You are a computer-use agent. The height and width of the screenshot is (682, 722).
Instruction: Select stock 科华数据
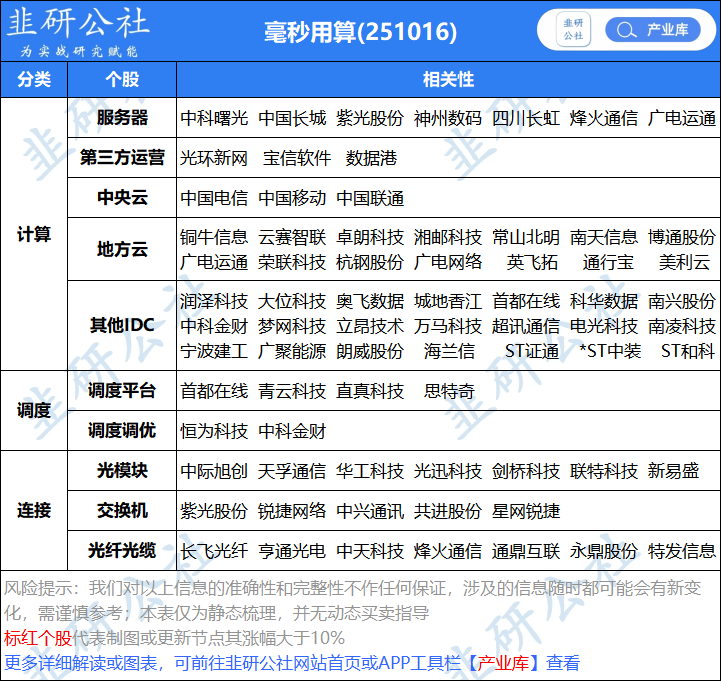click(x=604, y=302)
